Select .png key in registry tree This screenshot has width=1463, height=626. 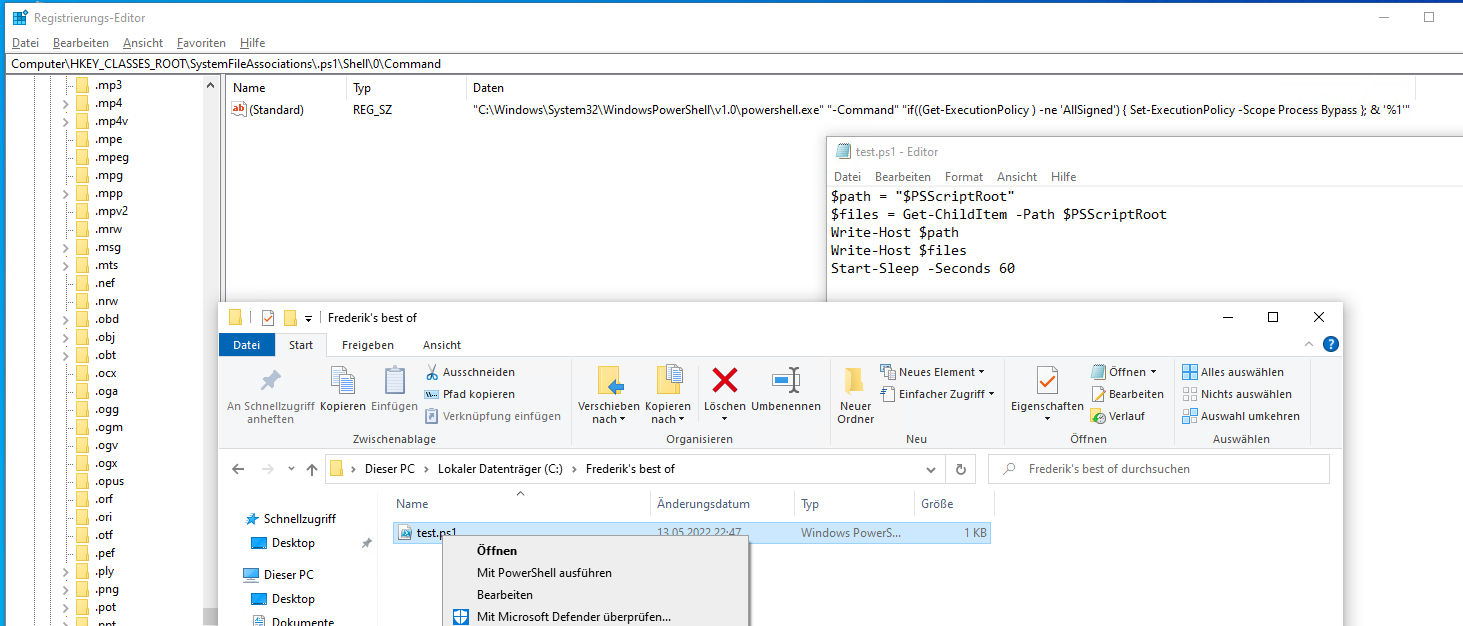click(107, 589)
